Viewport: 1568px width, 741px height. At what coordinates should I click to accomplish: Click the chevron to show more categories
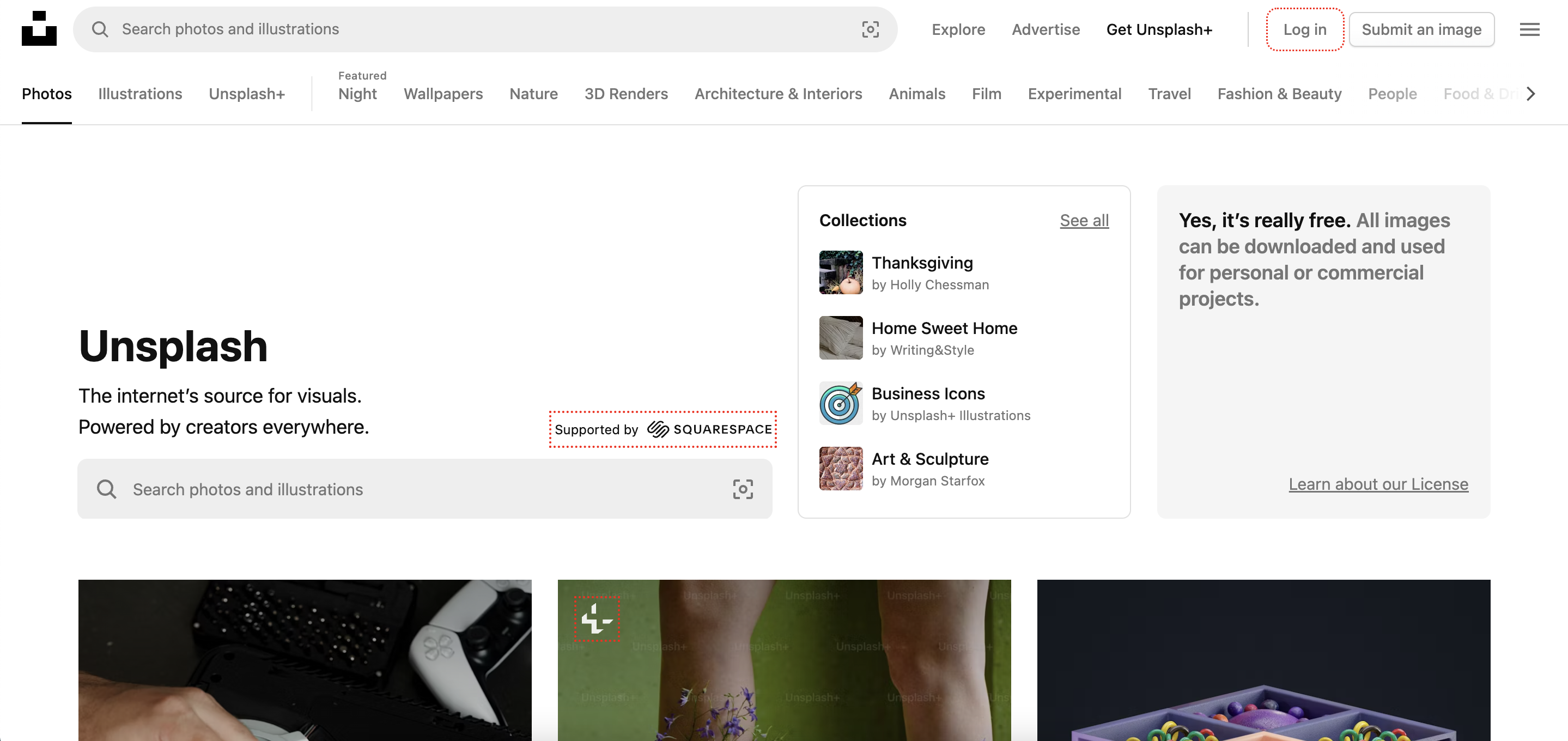click(x=1531, y=94)
